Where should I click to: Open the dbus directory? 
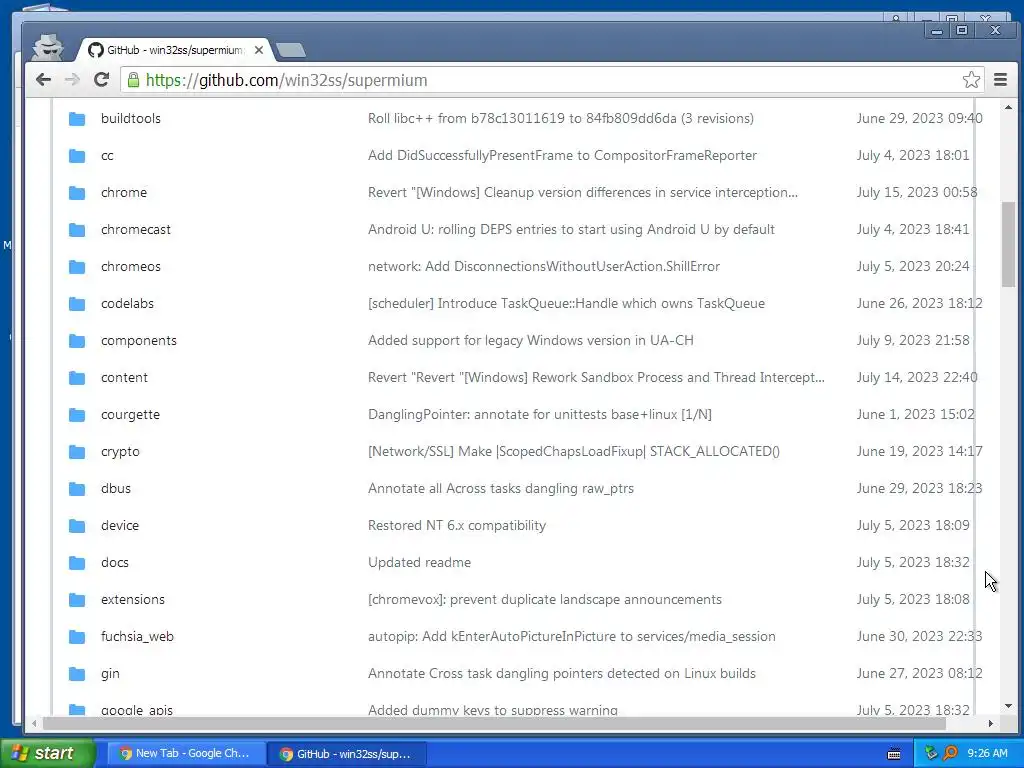(x=116, y=488)
